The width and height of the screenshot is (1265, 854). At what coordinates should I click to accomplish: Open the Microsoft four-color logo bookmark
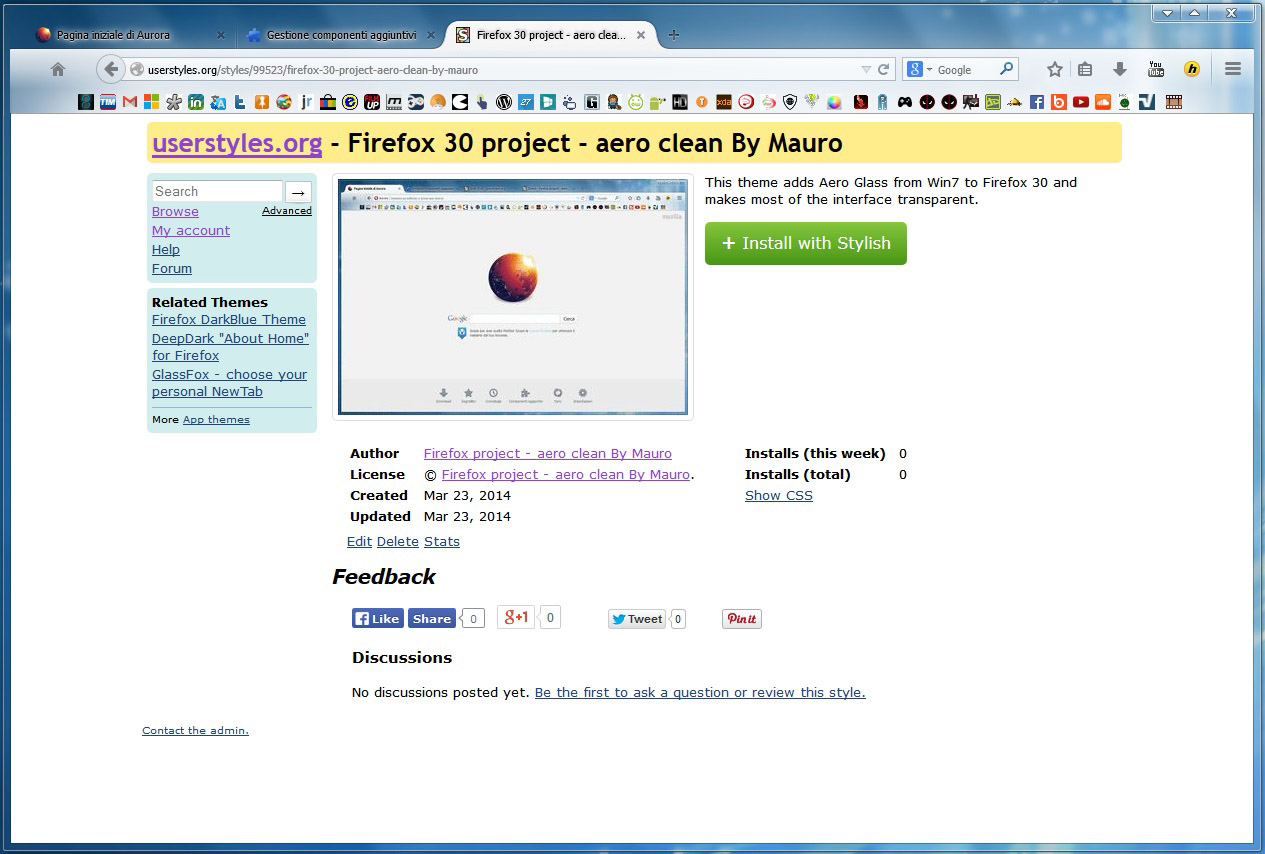click(152, 101)
